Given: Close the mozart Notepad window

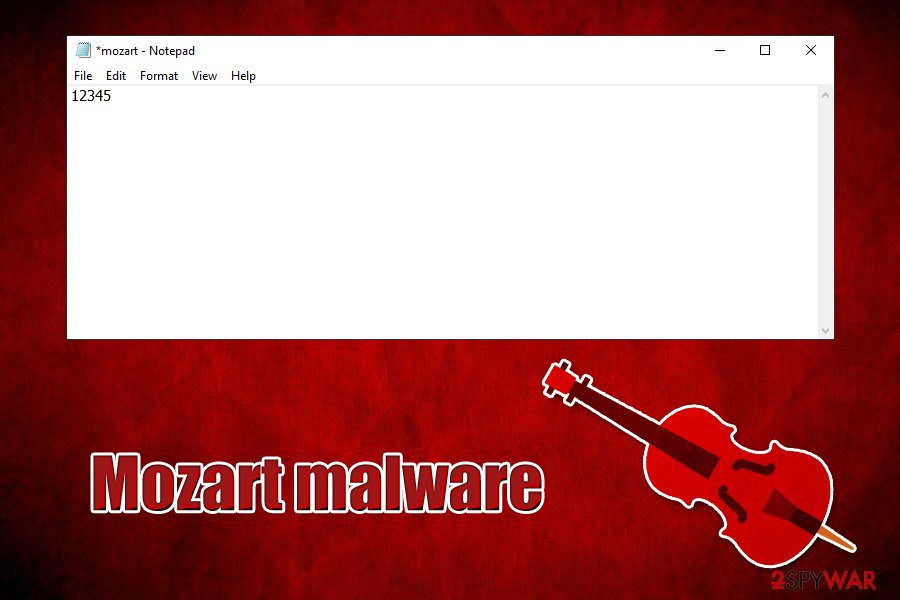Looking at the screenshot, I should tap(810, 51).
